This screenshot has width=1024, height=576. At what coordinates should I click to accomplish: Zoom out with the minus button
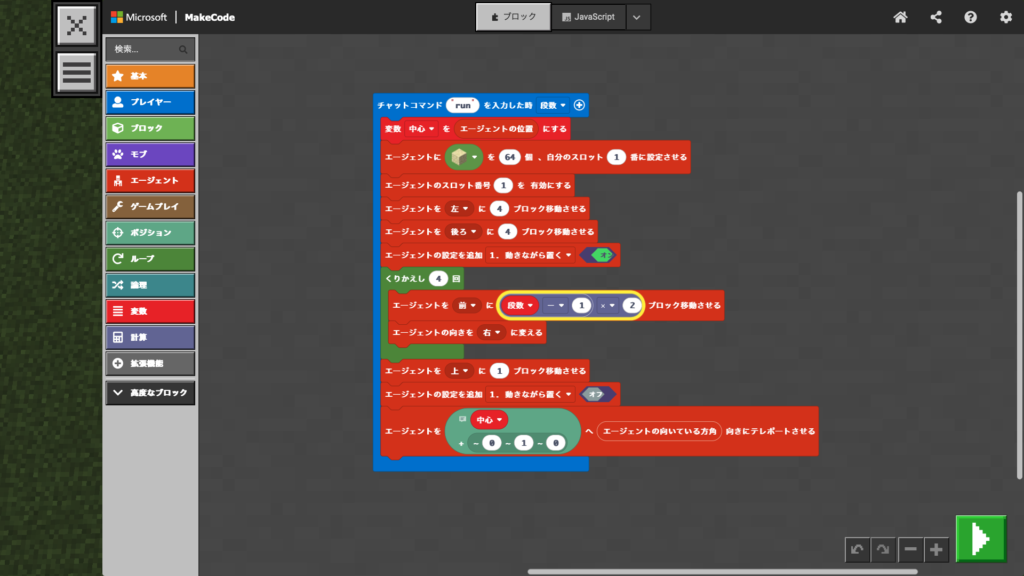[x=909, y=549]
